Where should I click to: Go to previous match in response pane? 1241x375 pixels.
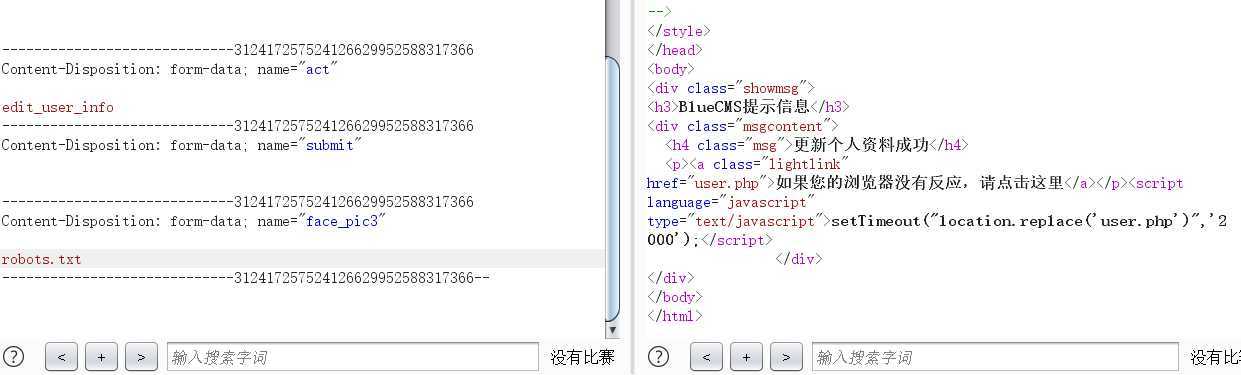pyautogui.click(x=706, y=357)
